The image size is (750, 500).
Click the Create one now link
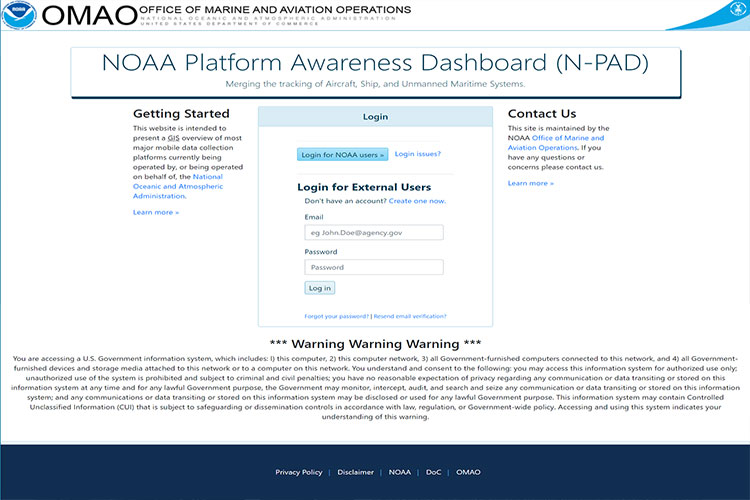(x=417, y=201)
